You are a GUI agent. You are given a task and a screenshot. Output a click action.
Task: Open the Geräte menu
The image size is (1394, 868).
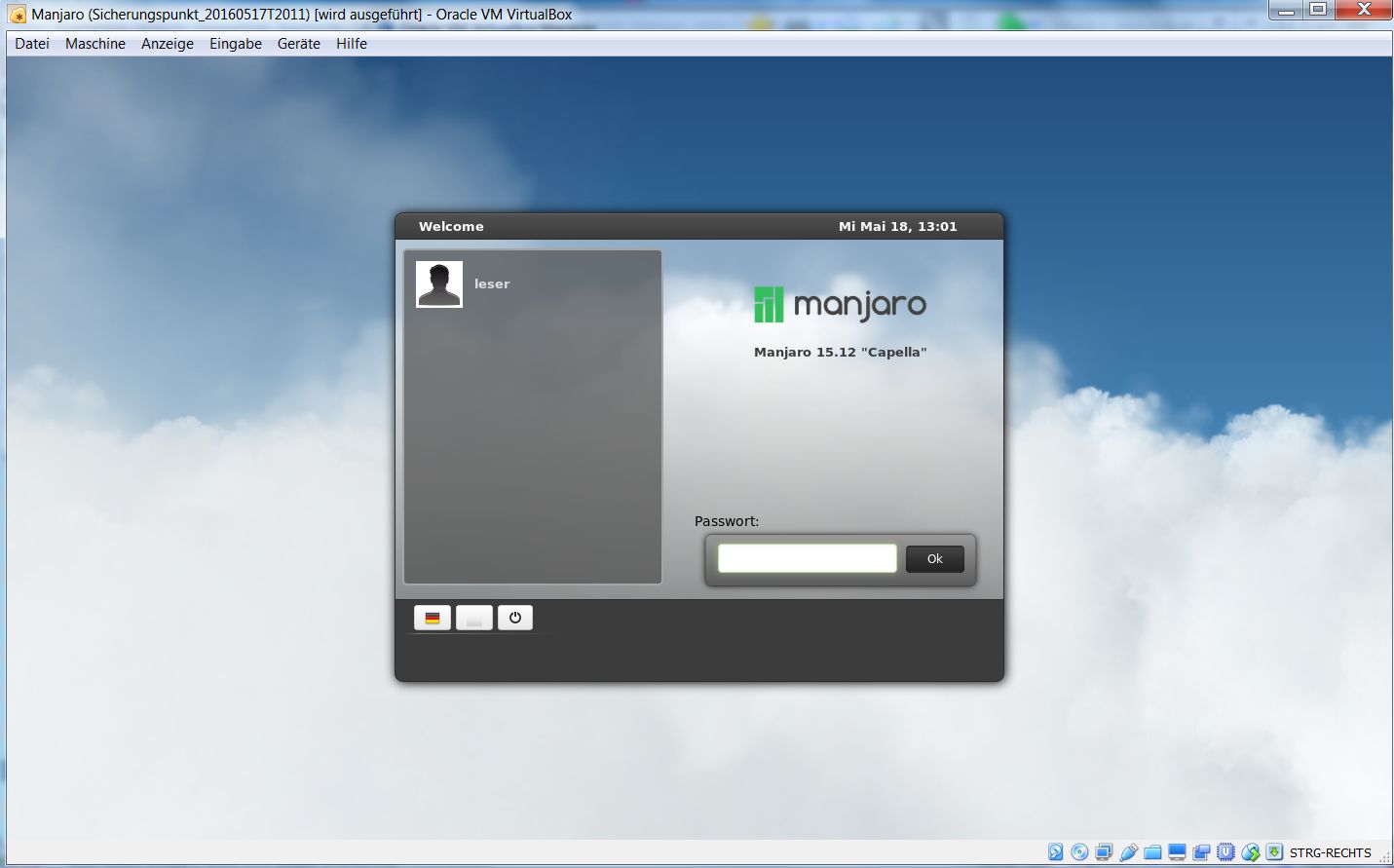[x=299, y=44]
